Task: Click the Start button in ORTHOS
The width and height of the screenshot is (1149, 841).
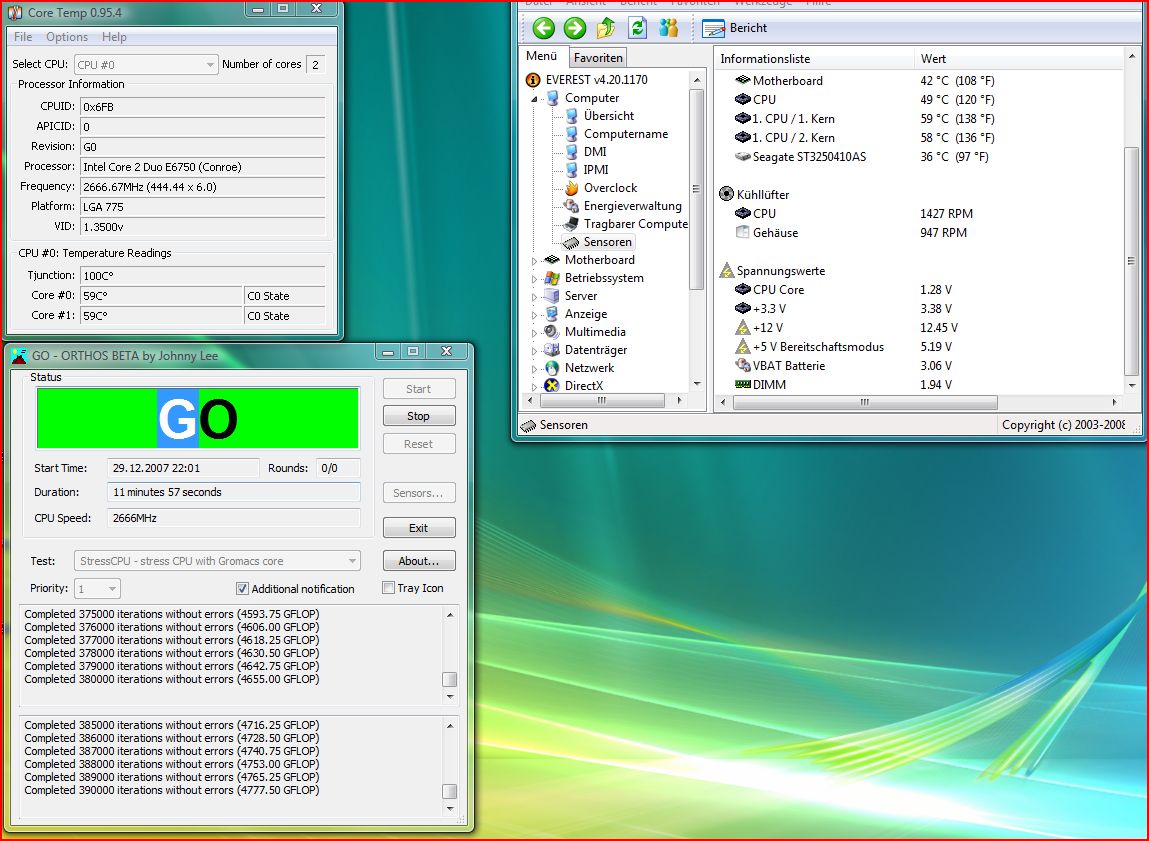Action: tap(418, 389)
